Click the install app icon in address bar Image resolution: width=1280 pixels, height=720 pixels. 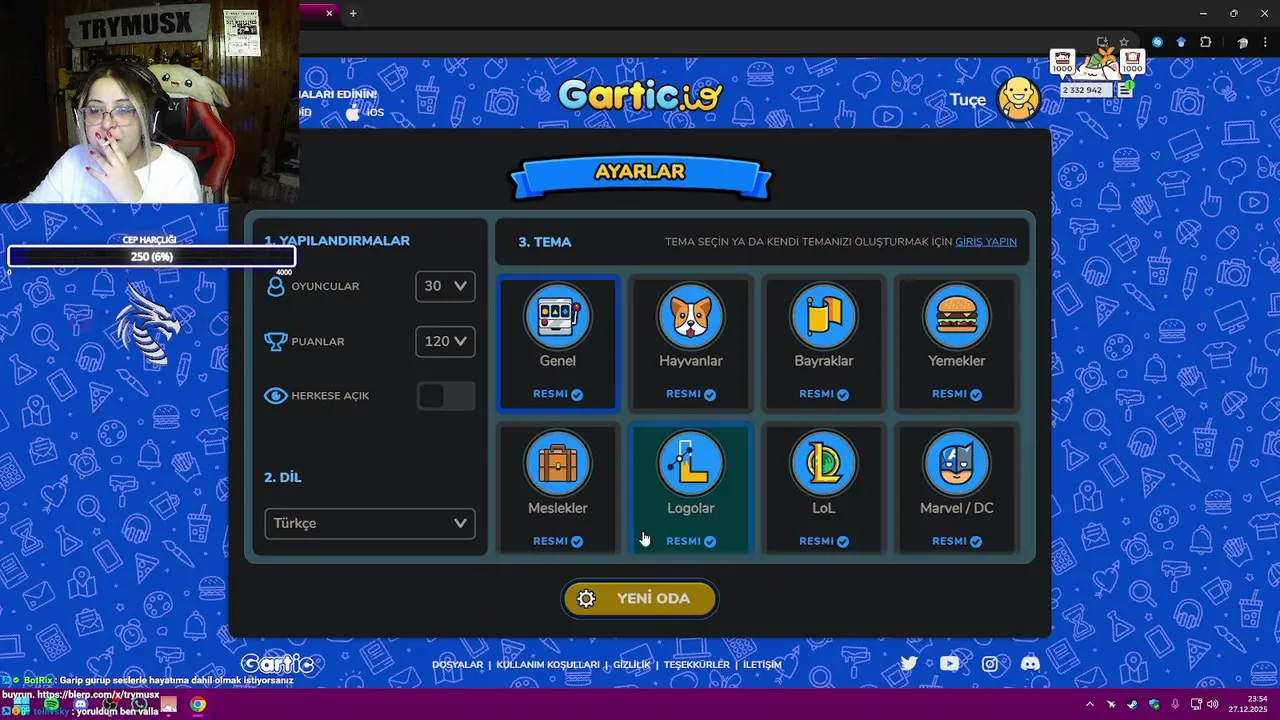pos(1102,42)
